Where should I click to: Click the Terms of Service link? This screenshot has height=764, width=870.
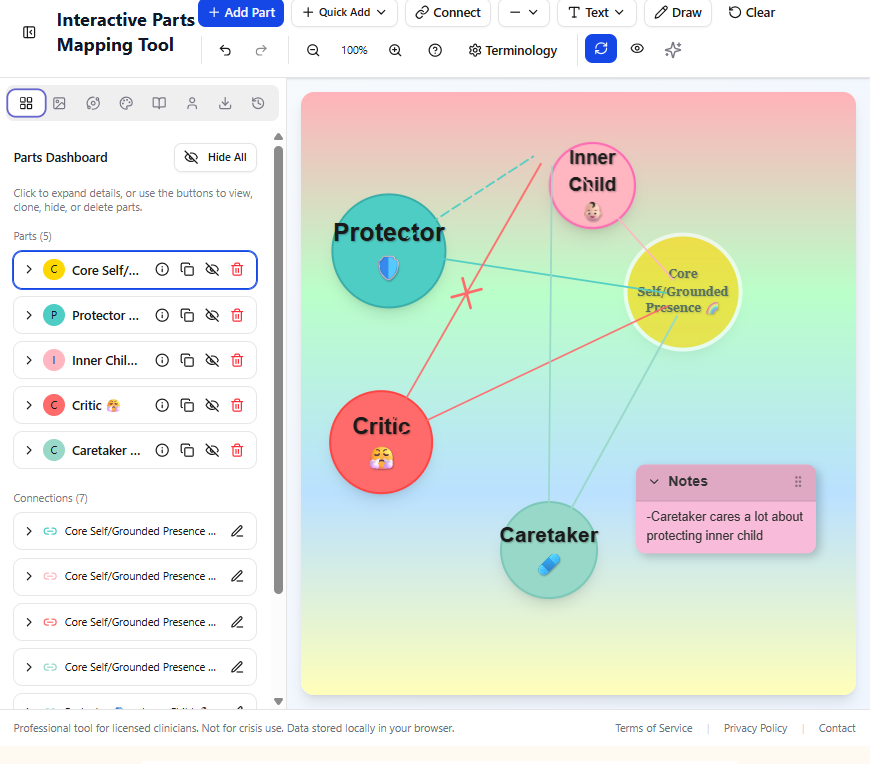pos(654,728)
